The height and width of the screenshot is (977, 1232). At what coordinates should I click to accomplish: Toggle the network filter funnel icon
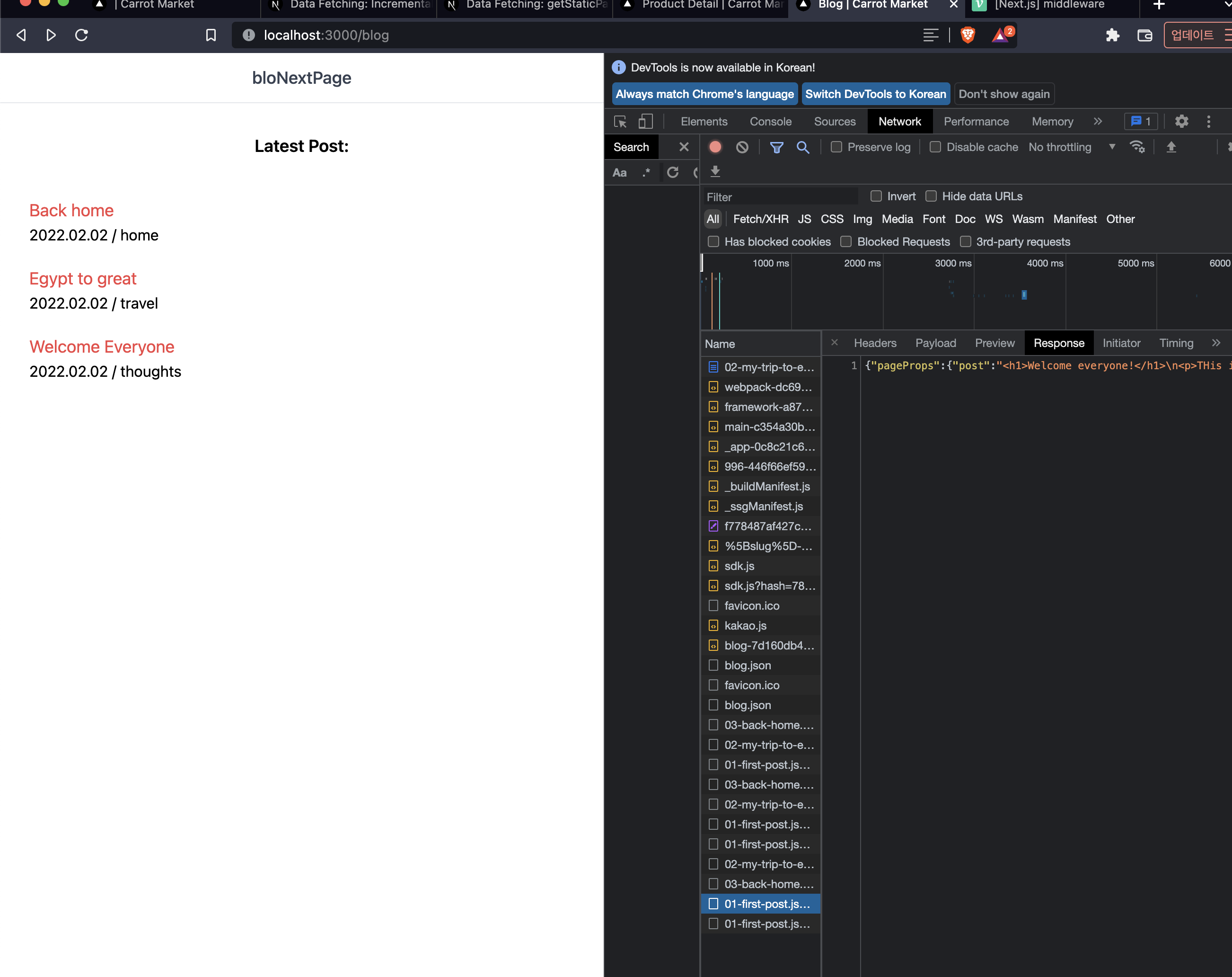point(776,147)
